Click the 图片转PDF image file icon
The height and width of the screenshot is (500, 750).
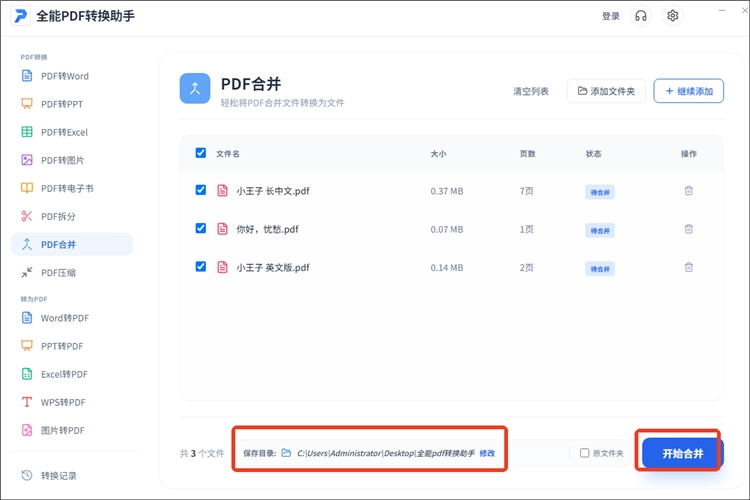click(27, 430)
